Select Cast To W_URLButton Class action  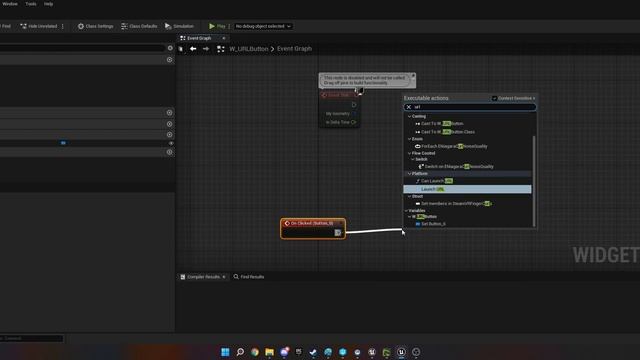click(448, 132)
